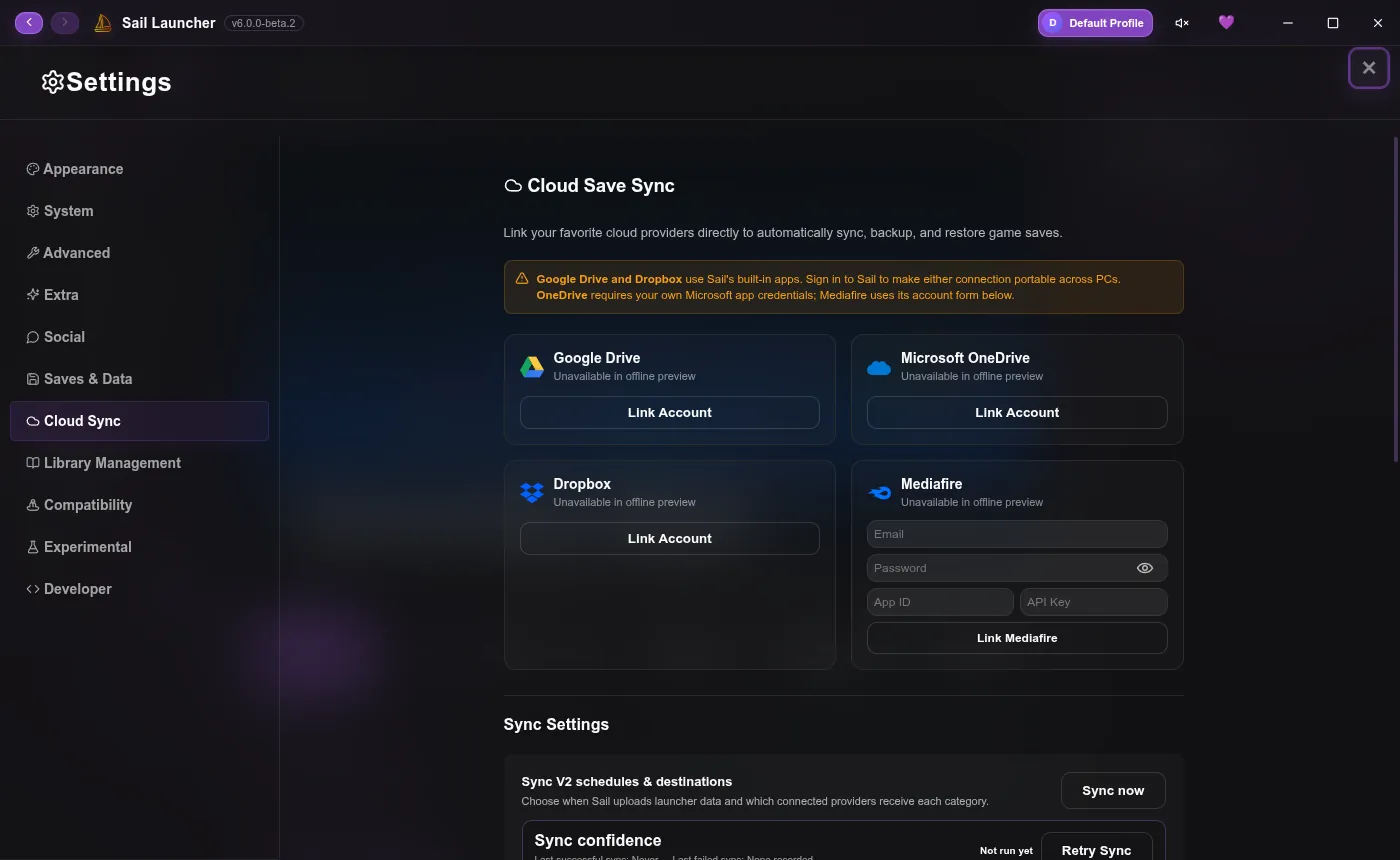1400x860 pixels.
Task: Click the Mediafire logo icon
Action: (879, 493)
